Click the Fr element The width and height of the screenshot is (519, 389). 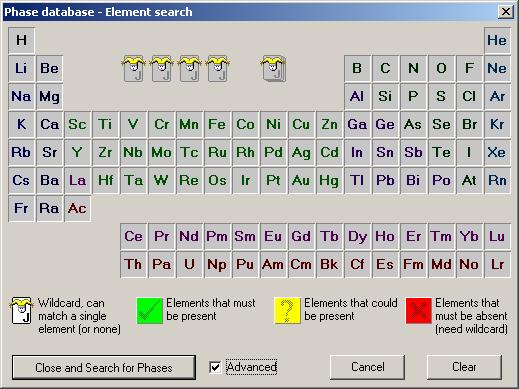coord(22,208)
